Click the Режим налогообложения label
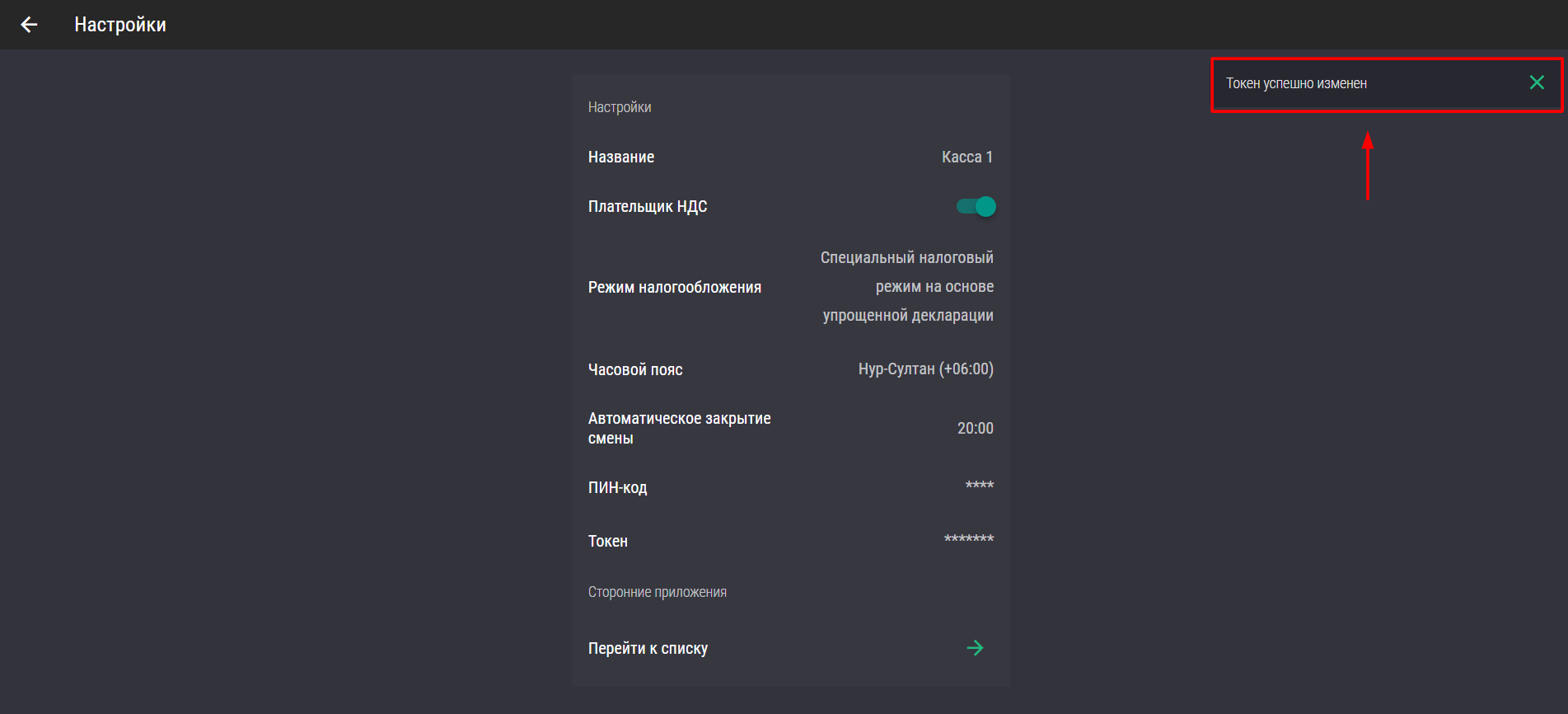1568x714 pixels. [x=675, y=287]
